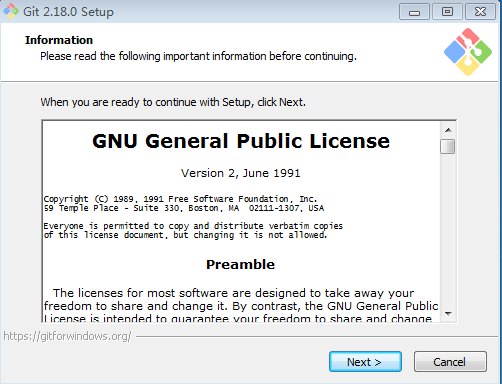Click the Copyright 1989, 1991 Free Software Foundation line
Image resolution: width=502 pixels, height=384 pixels.
180,199
